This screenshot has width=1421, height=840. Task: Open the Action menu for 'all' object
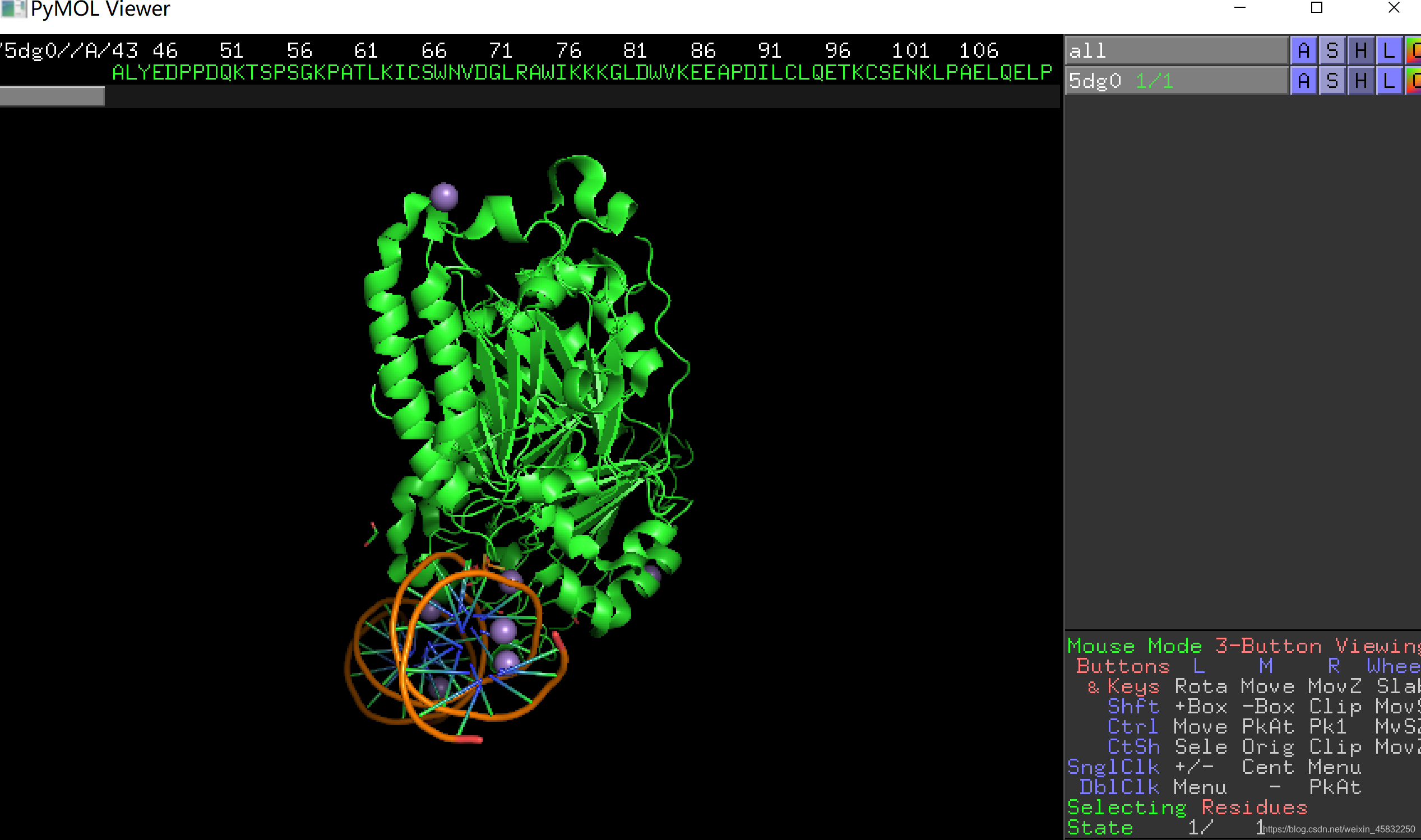coord(1303,51)
